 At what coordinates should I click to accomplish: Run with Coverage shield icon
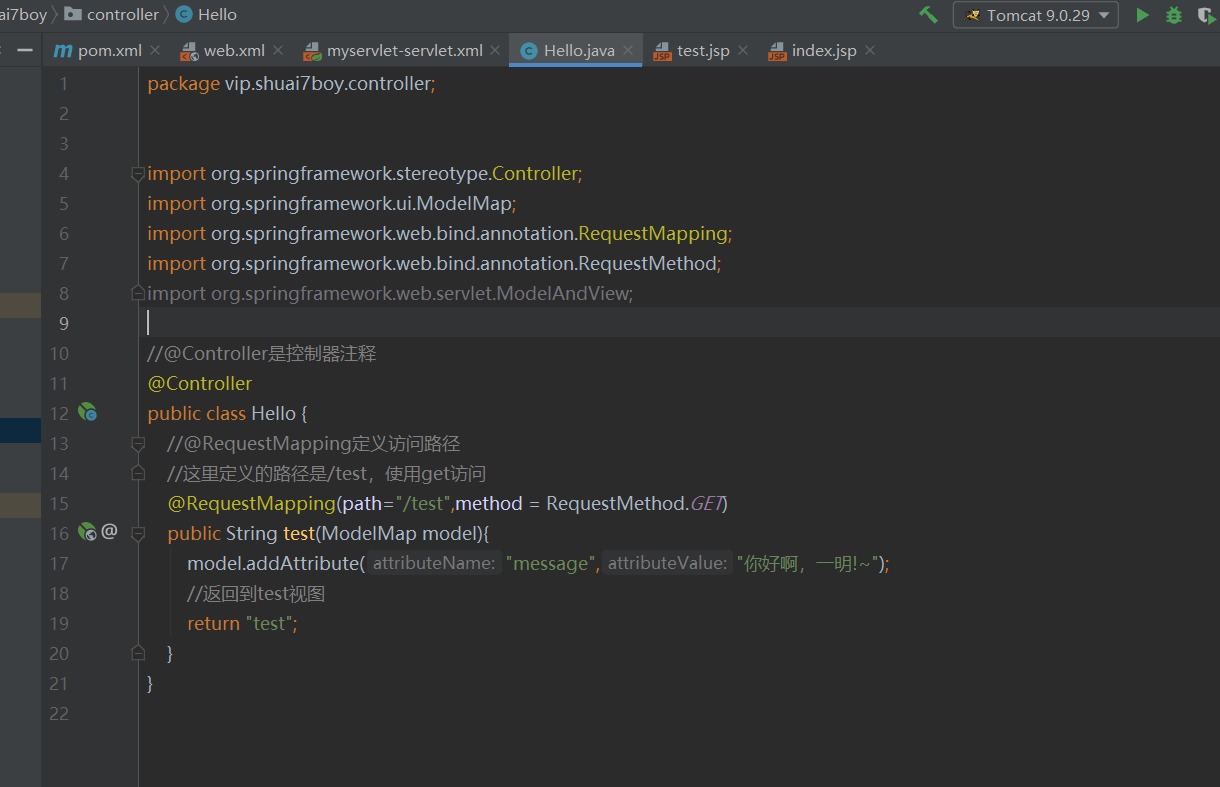click(x=1205, y=15)
